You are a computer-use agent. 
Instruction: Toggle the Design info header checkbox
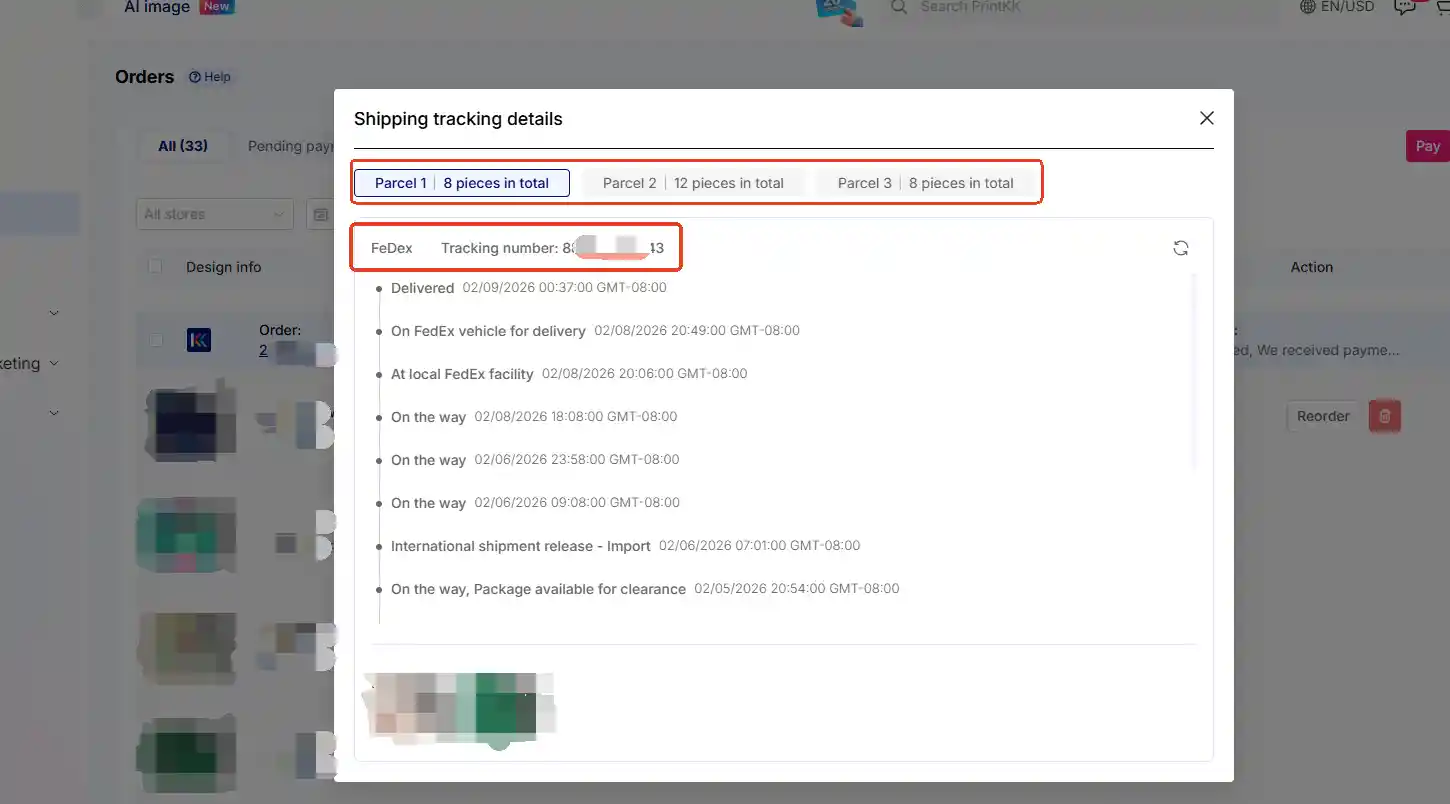155,267
